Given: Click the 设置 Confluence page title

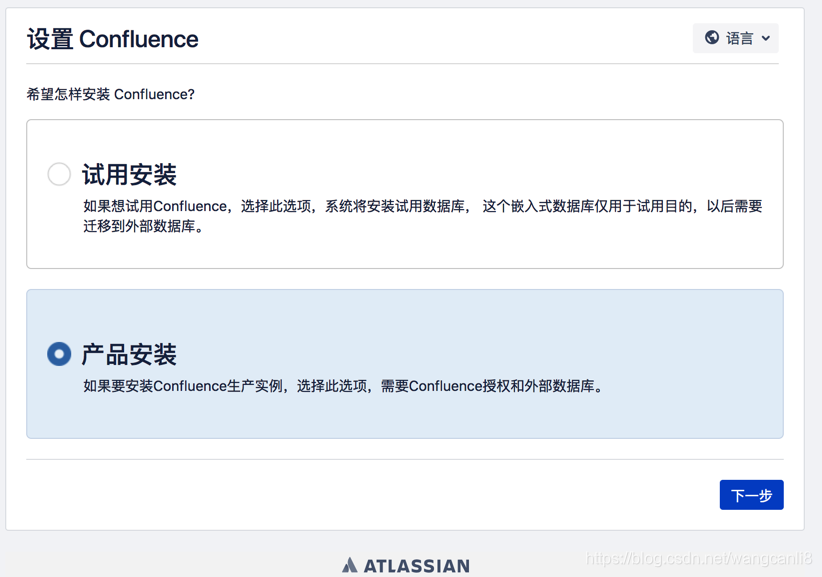Looking at the screenshot, I should point(113,39).
